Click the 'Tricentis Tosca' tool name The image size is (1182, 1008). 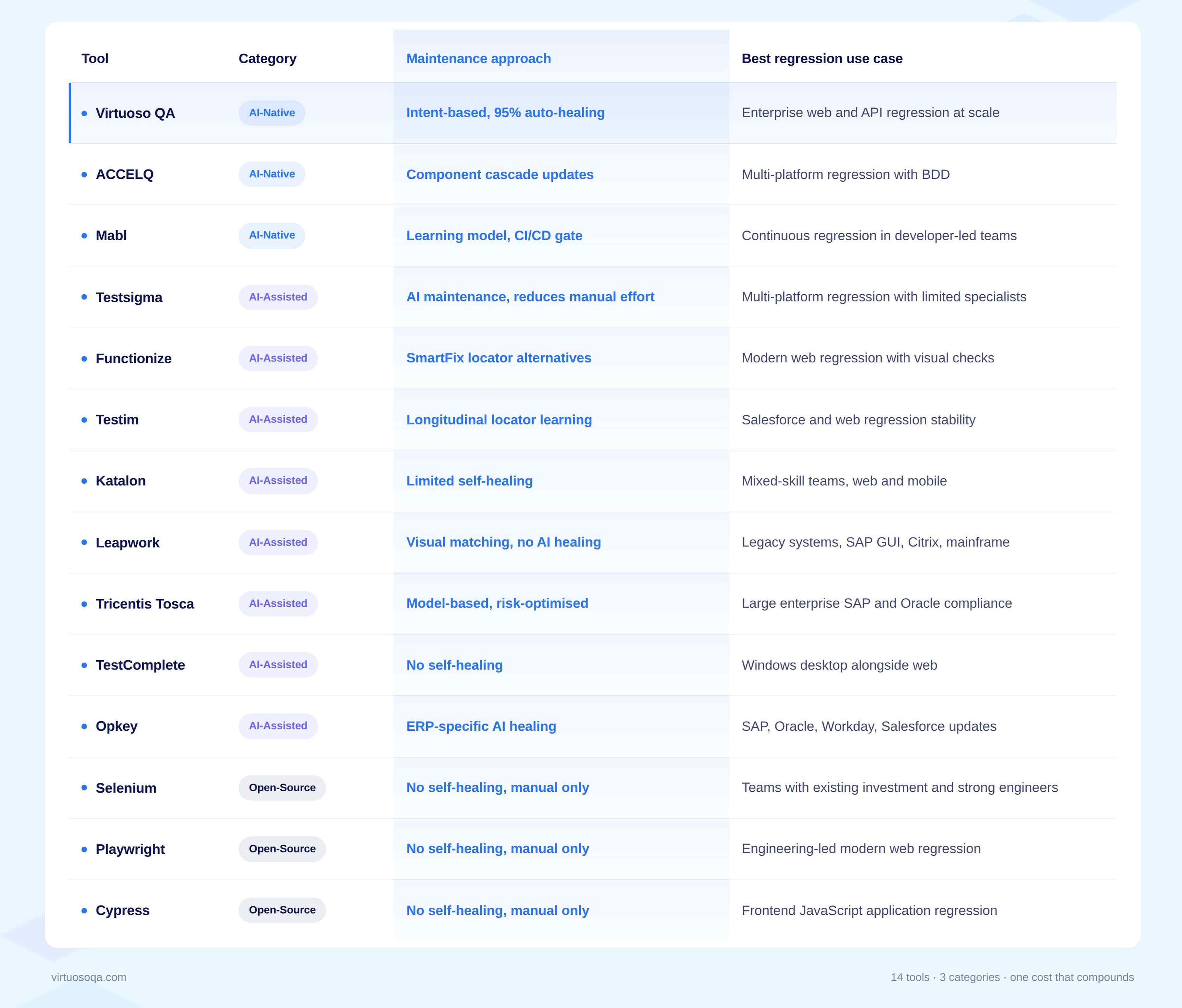(145, 604)
